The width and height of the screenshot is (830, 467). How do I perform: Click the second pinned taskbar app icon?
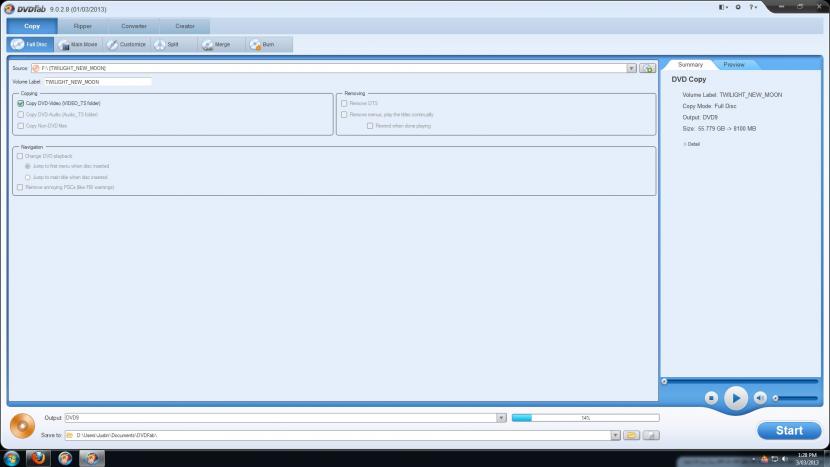(65, 458)
